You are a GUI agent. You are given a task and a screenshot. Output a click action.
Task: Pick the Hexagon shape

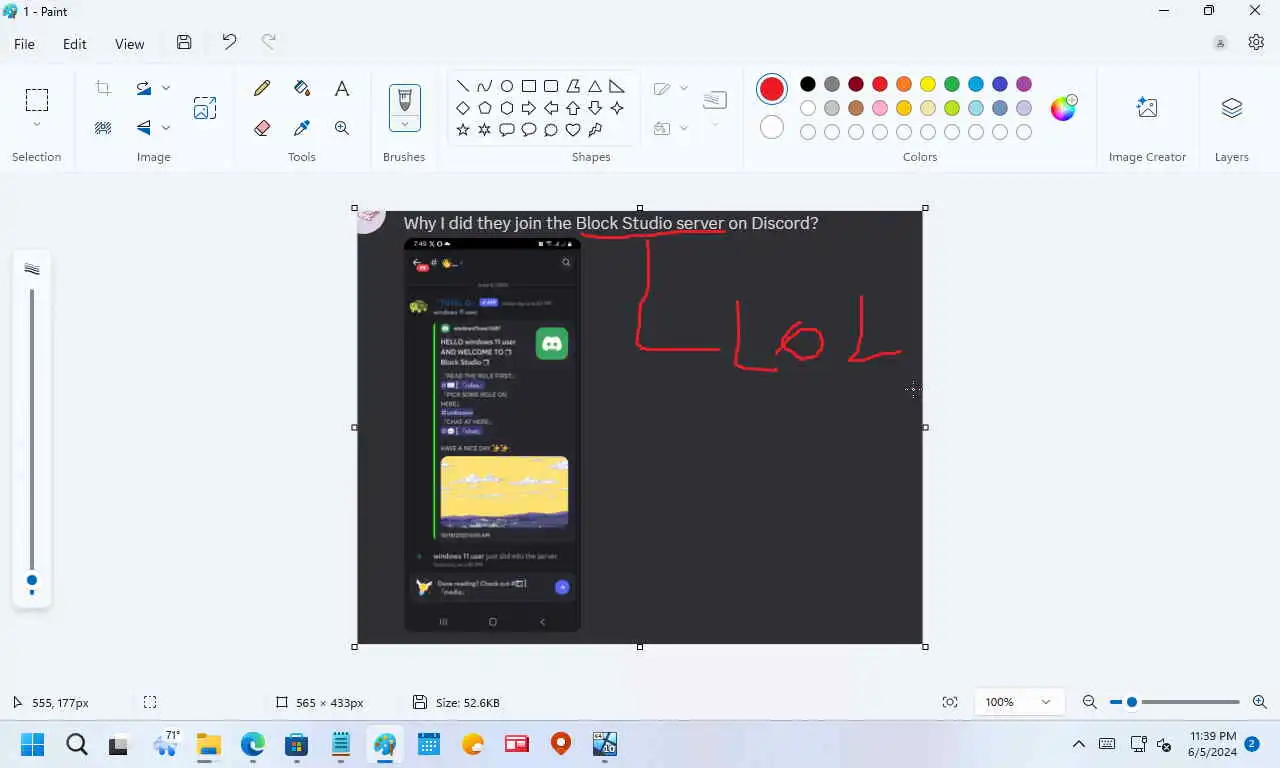point(507,108)
